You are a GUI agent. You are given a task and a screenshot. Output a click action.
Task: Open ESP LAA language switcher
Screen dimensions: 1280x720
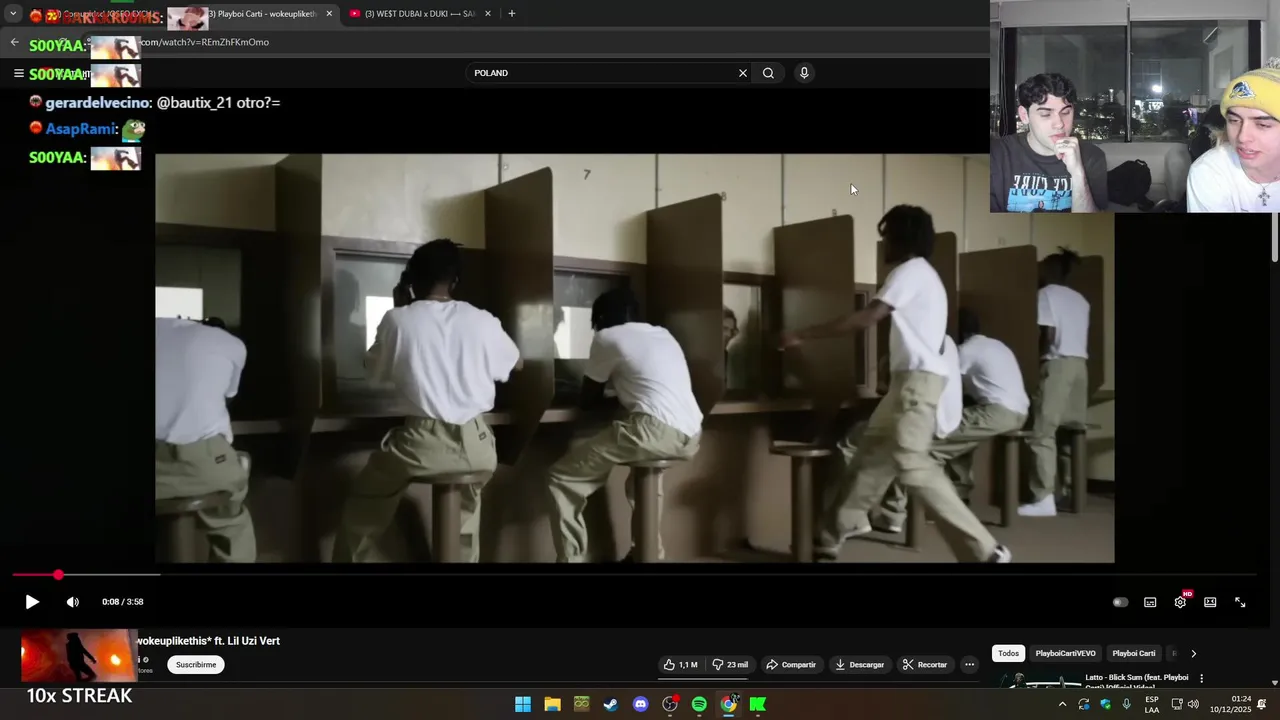coord(1152,704)
